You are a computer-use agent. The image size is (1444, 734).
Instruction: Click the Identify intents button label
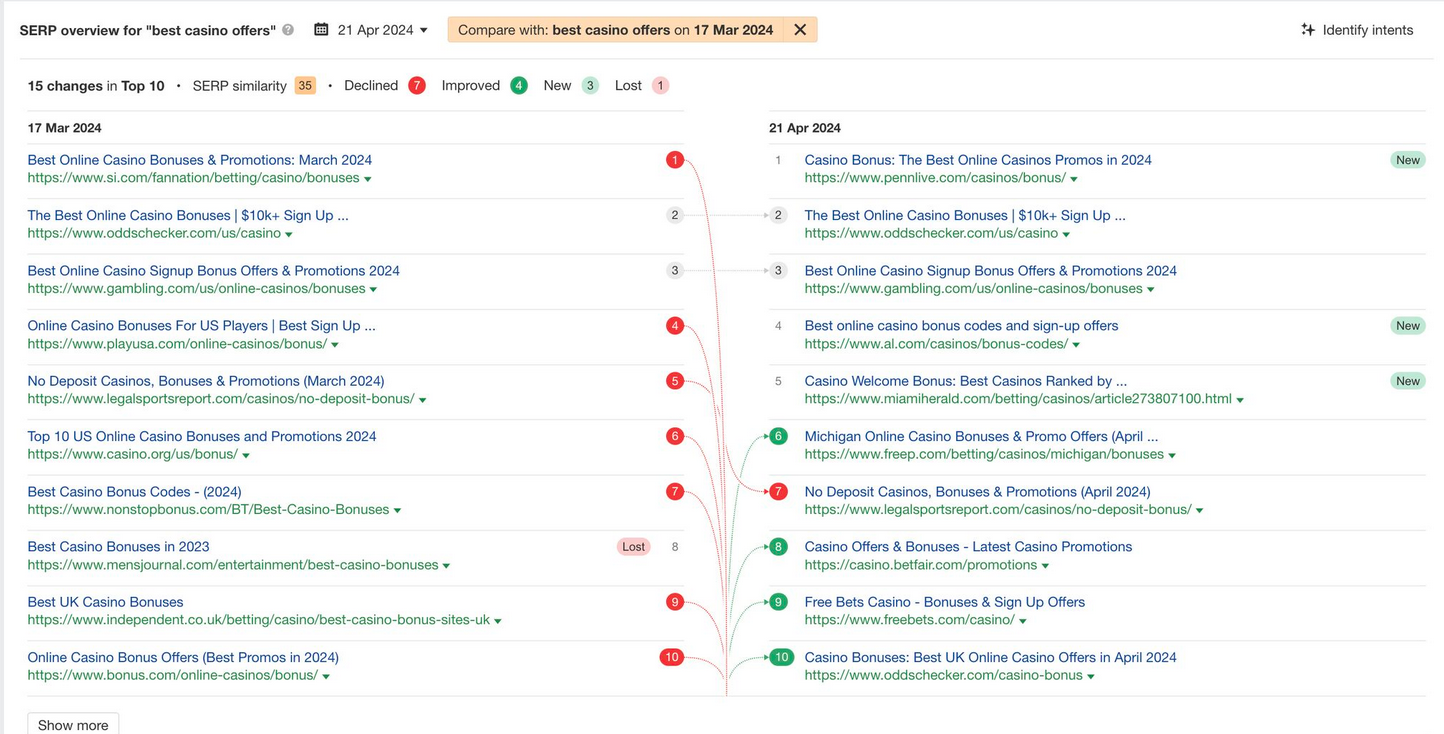[x=1368, y=30]
